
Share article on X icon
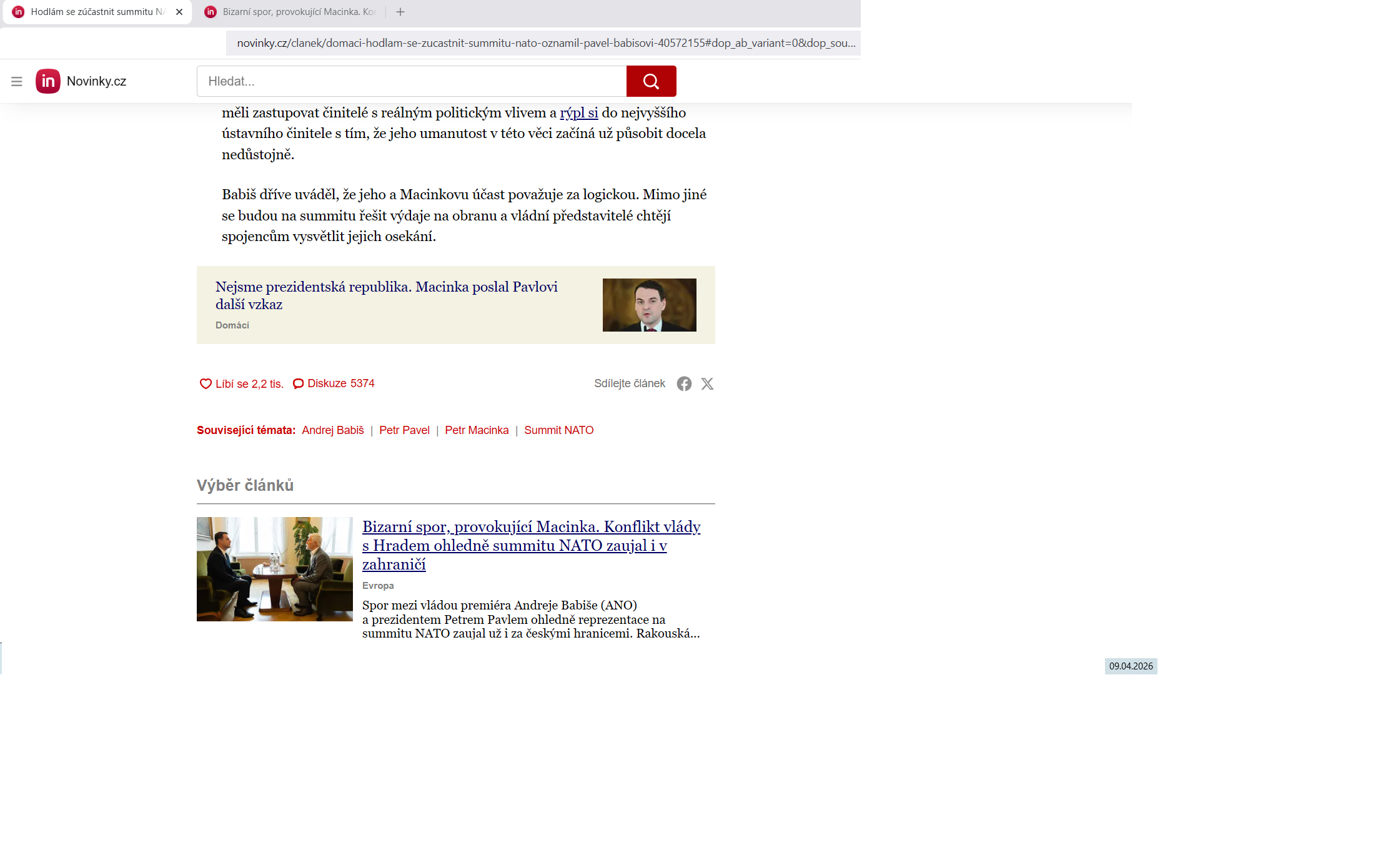tap(707, 384)
